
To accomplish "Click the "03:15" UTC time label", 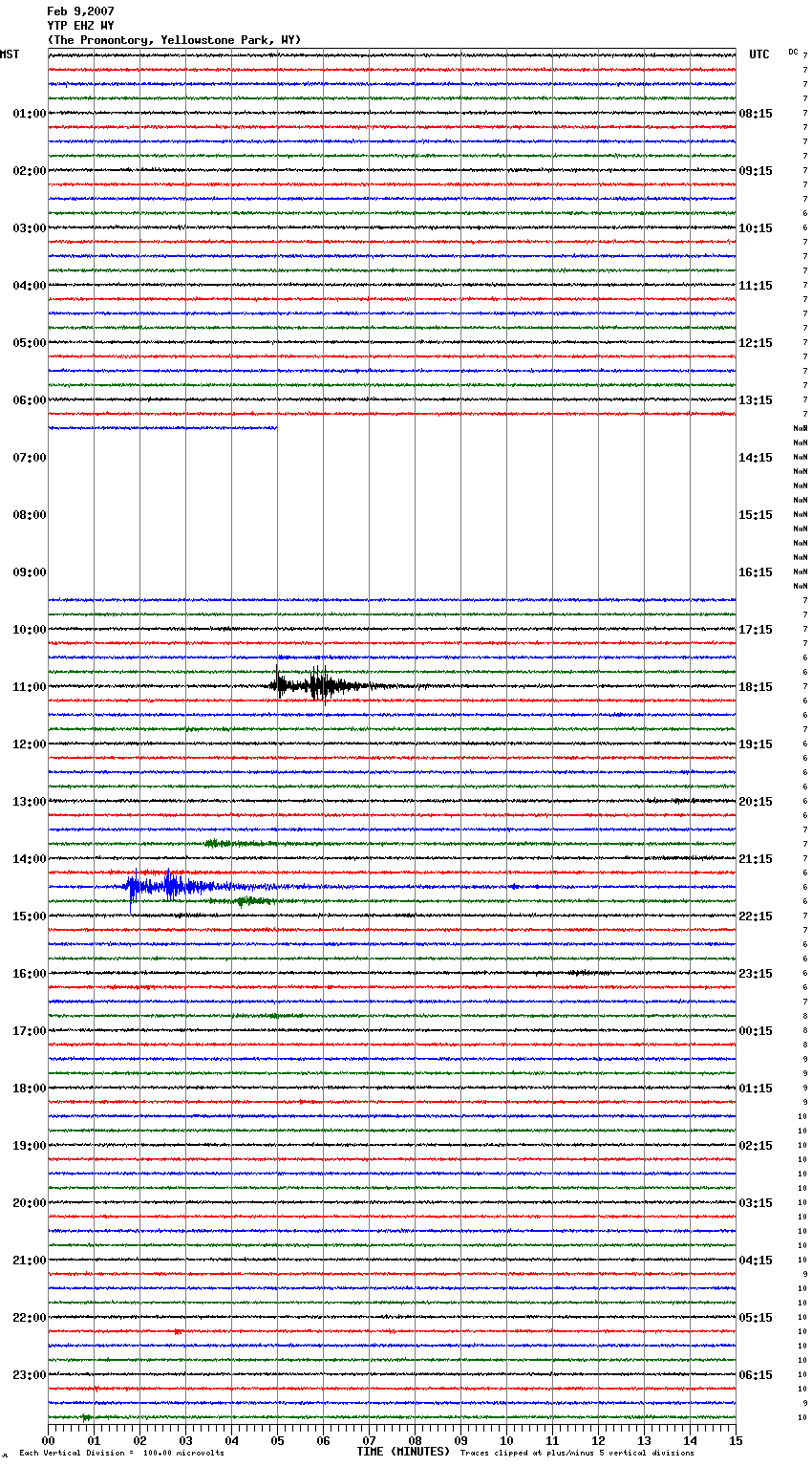I will (756, 1203).
